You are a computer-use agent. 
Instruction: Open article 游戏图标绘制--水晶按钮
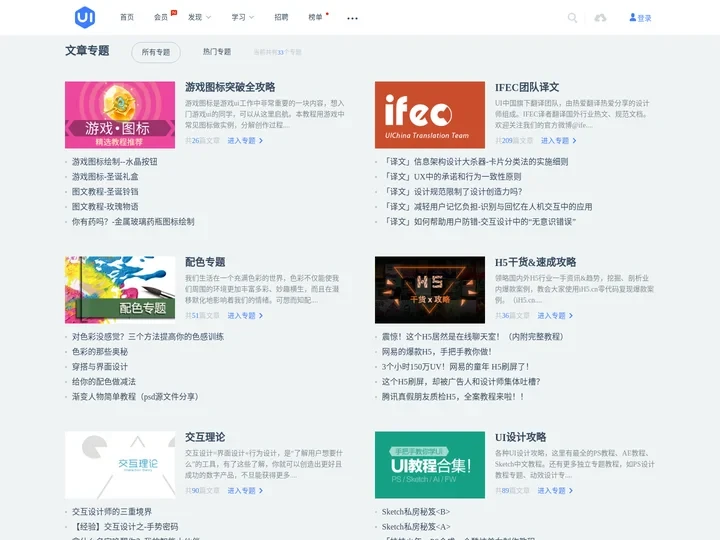(x=114, y=162)
